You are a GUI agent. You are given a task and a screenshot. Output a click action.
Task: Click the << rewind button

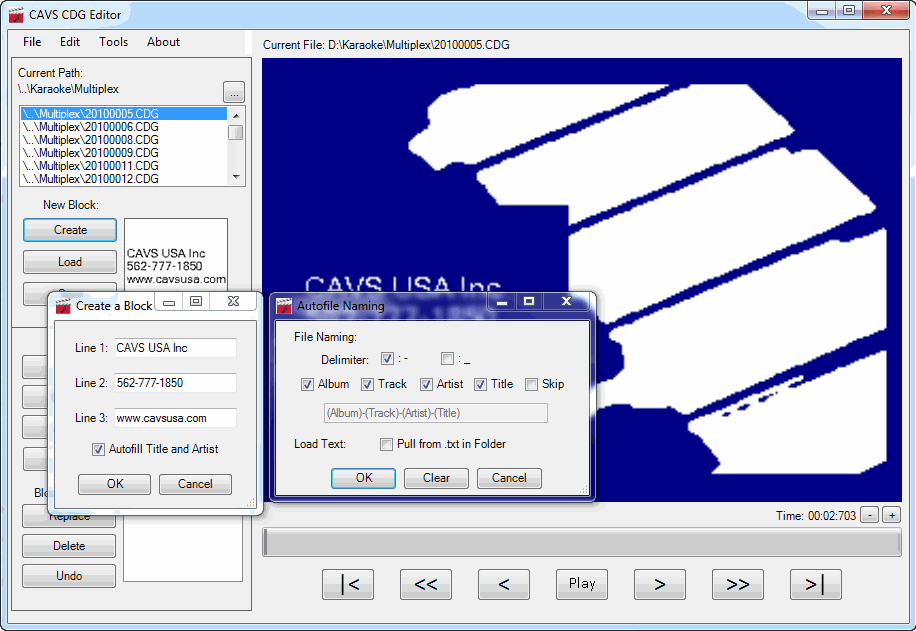pyautogui.click(x=426, y=584)
